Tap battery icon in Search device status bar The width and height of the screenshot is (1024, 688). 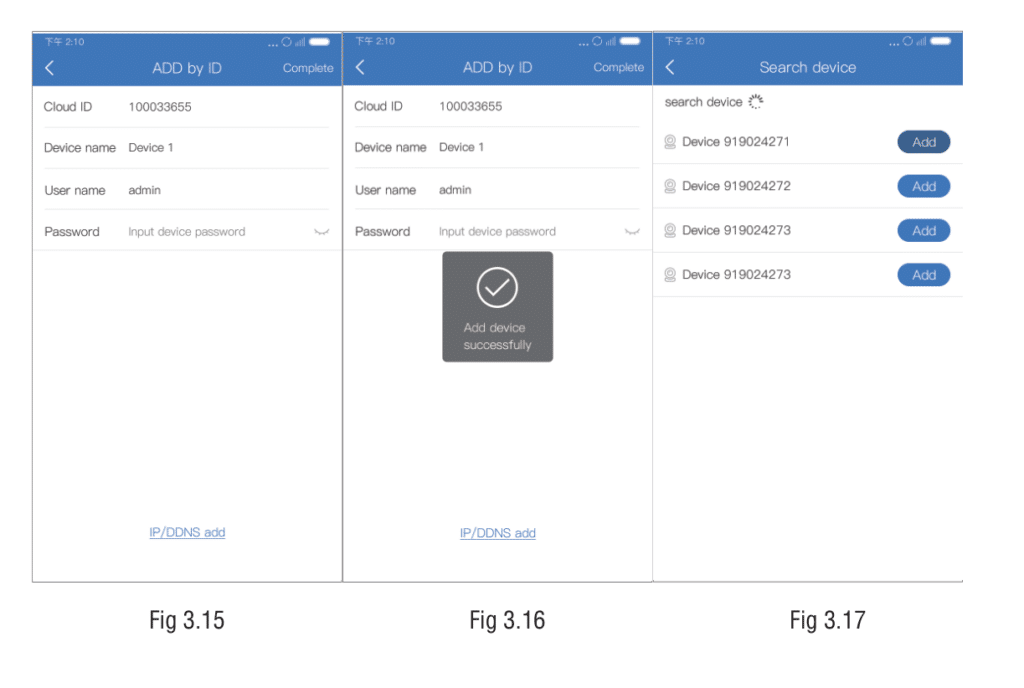pyautogui.click(x=940, y=41)
